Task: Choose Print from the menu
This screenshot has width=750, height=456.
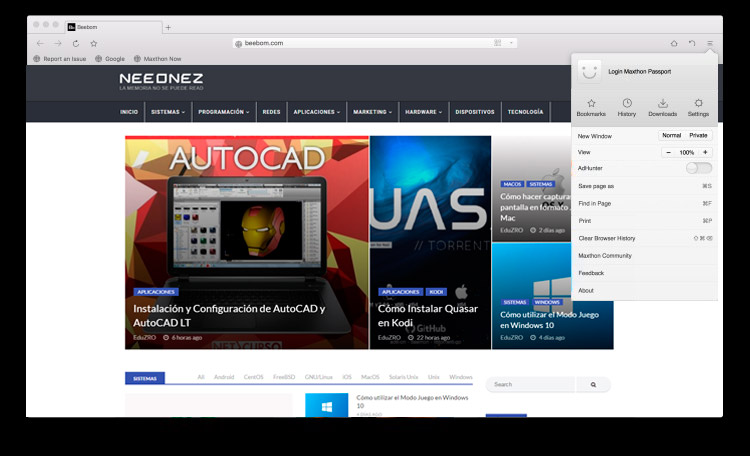Action: 644,221
